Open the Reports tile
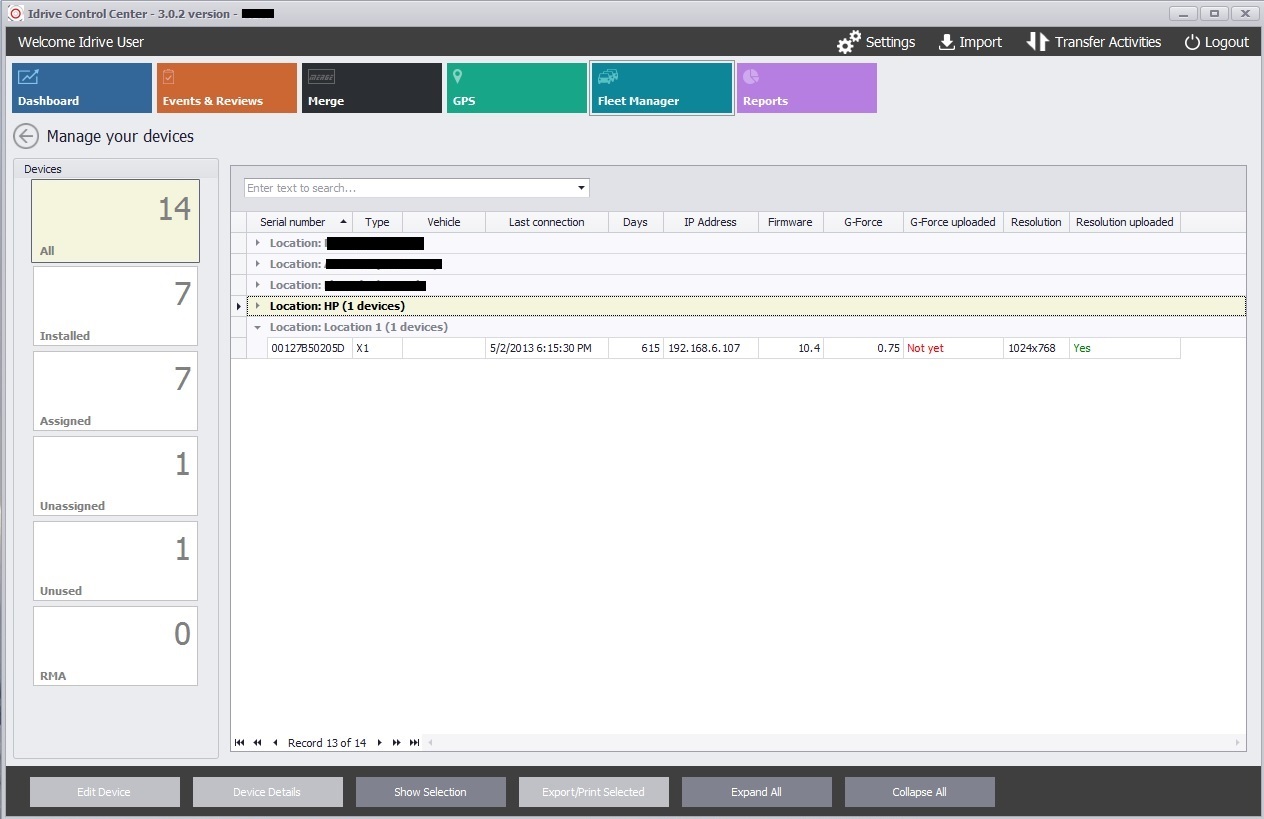Screen dimensions: 1264x819 click(x=807, y=88)
